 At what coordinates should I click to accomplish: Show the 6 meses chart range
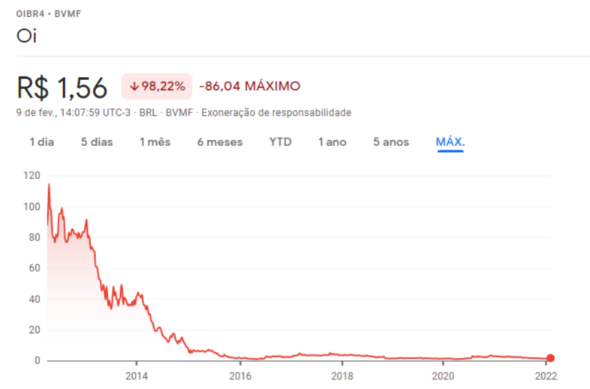[x=220, y=142]
